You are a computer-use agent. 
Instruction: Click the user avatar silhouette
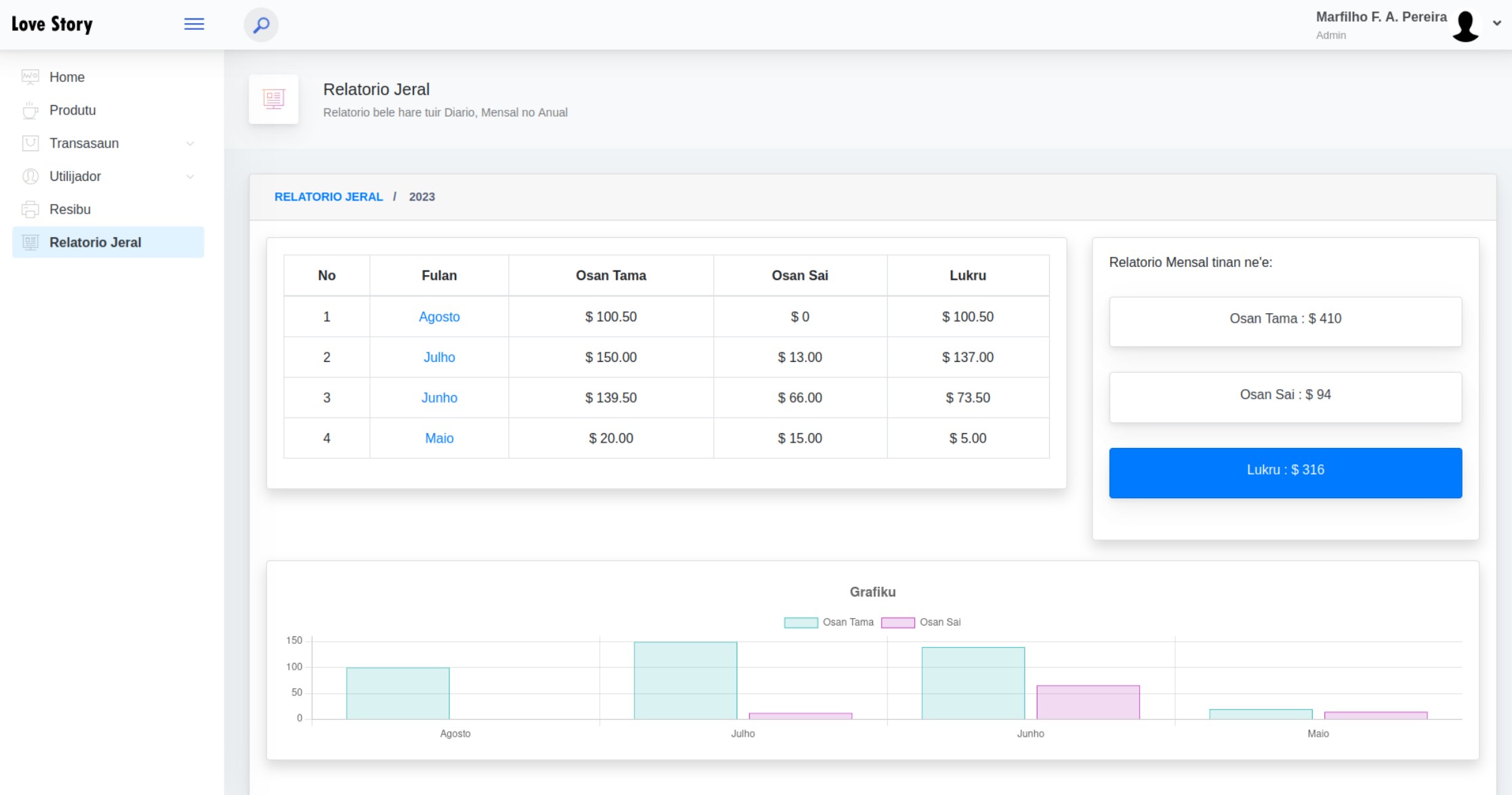tap(1465, 26)
